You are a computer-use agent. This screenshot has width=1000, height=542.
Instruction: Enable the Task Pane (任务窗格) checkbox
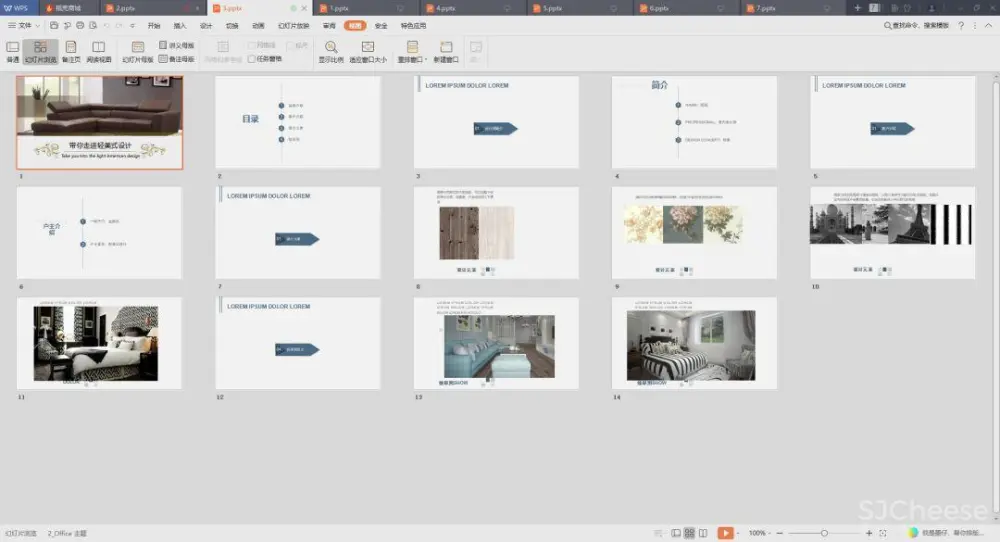(x=252, y=59)
